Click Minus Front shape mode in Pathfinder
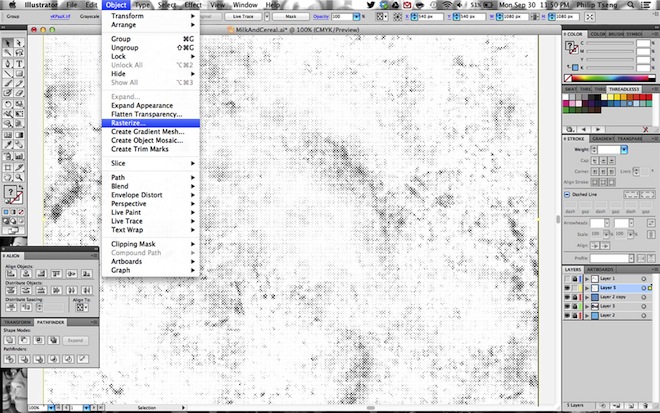The width and height of the screenshot is (660, 413). coord(24,340)
